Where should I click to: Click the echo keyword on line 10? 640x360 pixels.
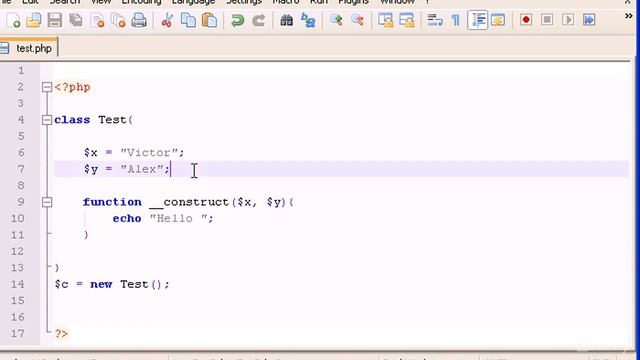pyautogui.click(x=127, y=218)
